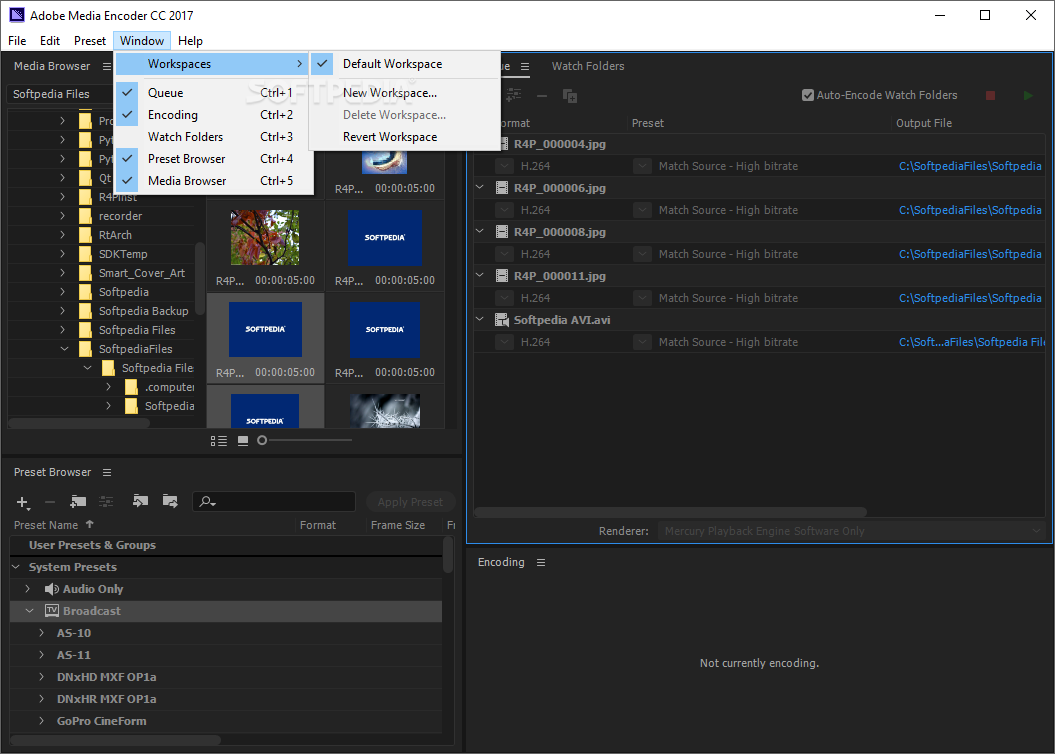Click Import Presets icon
Image resolution: width=1055 pixels, height=754 pixels.
pyautogui.click(x=140, y=500)
